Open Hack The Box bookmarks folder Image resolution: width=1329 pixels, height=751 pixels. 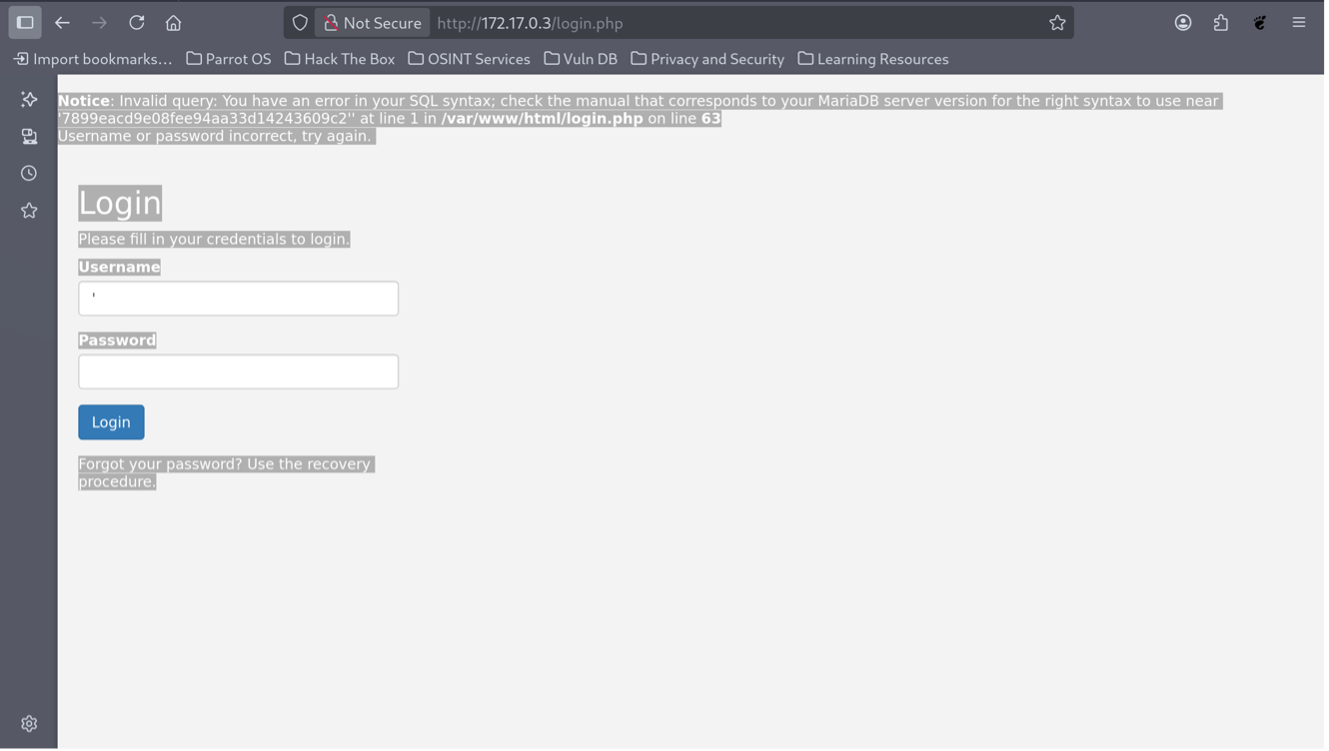[340, 59]
